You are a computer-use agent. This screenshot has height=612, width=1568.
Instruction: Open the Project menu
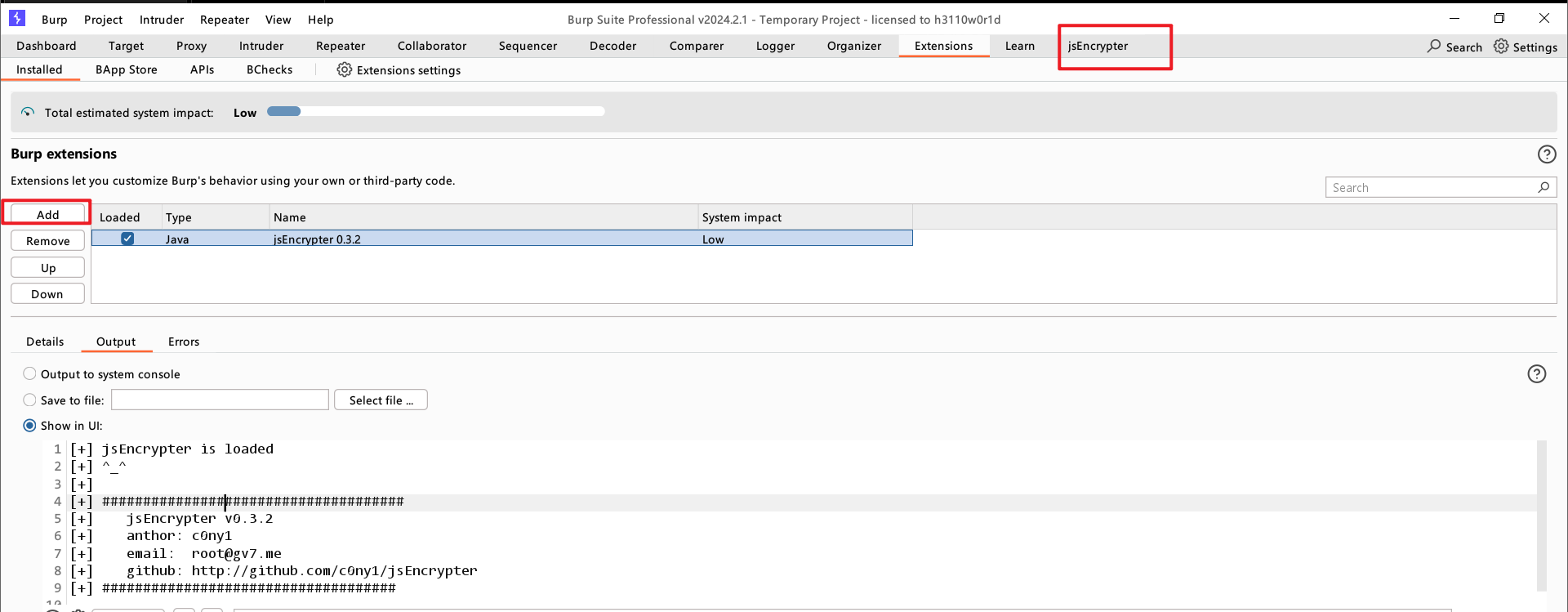click(x=103, y=20)
